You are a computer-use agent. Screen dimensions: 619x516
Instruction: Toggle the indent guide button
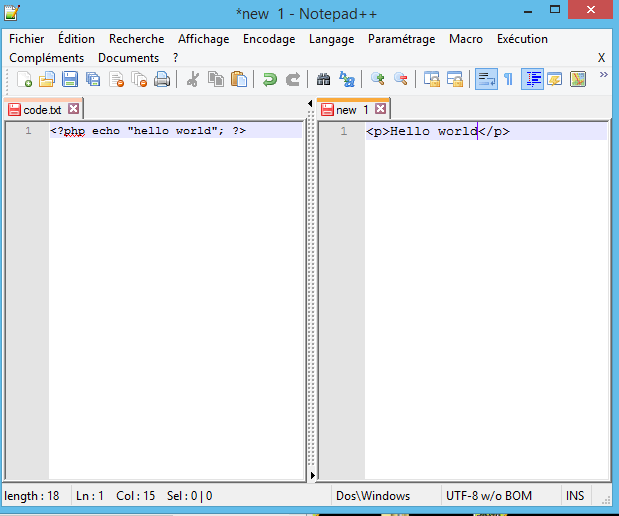(532, 80)
